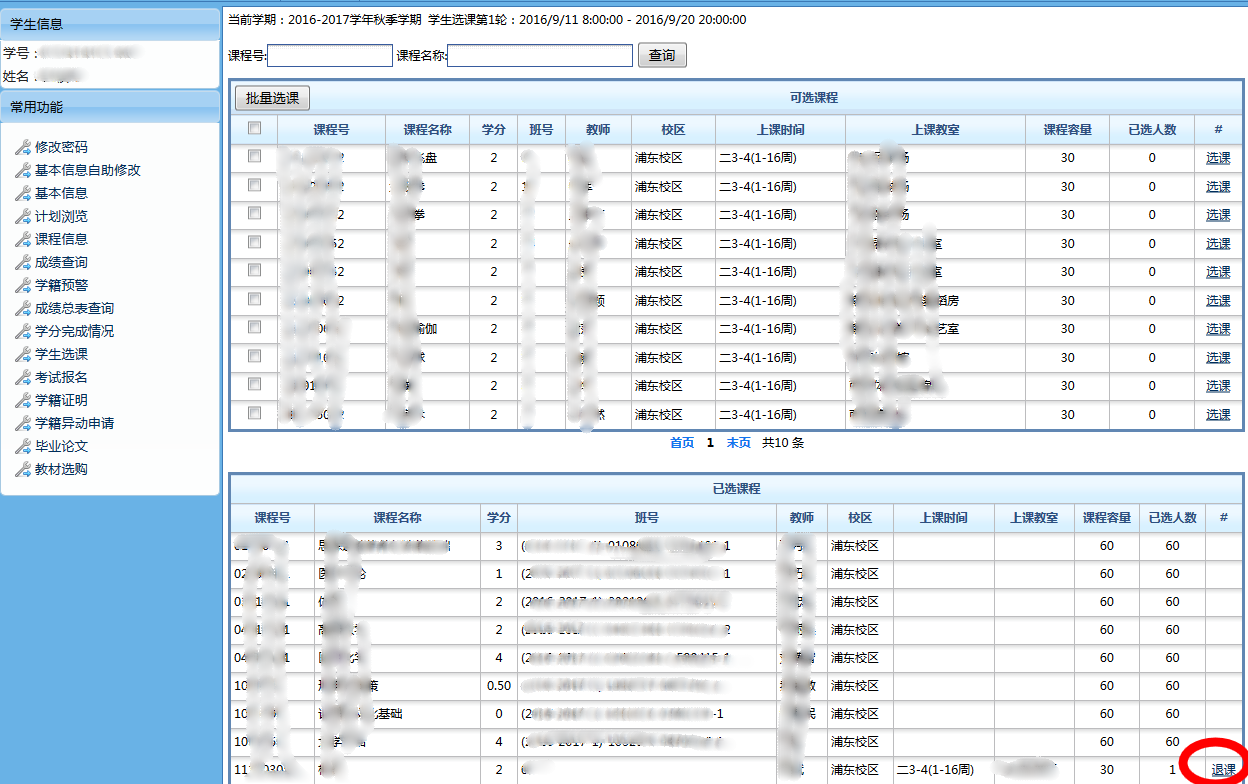Click the icon next to 毕业论文
Image resolution: width=1248 pixels, height=784 pixels.
[x=23, y=446]
